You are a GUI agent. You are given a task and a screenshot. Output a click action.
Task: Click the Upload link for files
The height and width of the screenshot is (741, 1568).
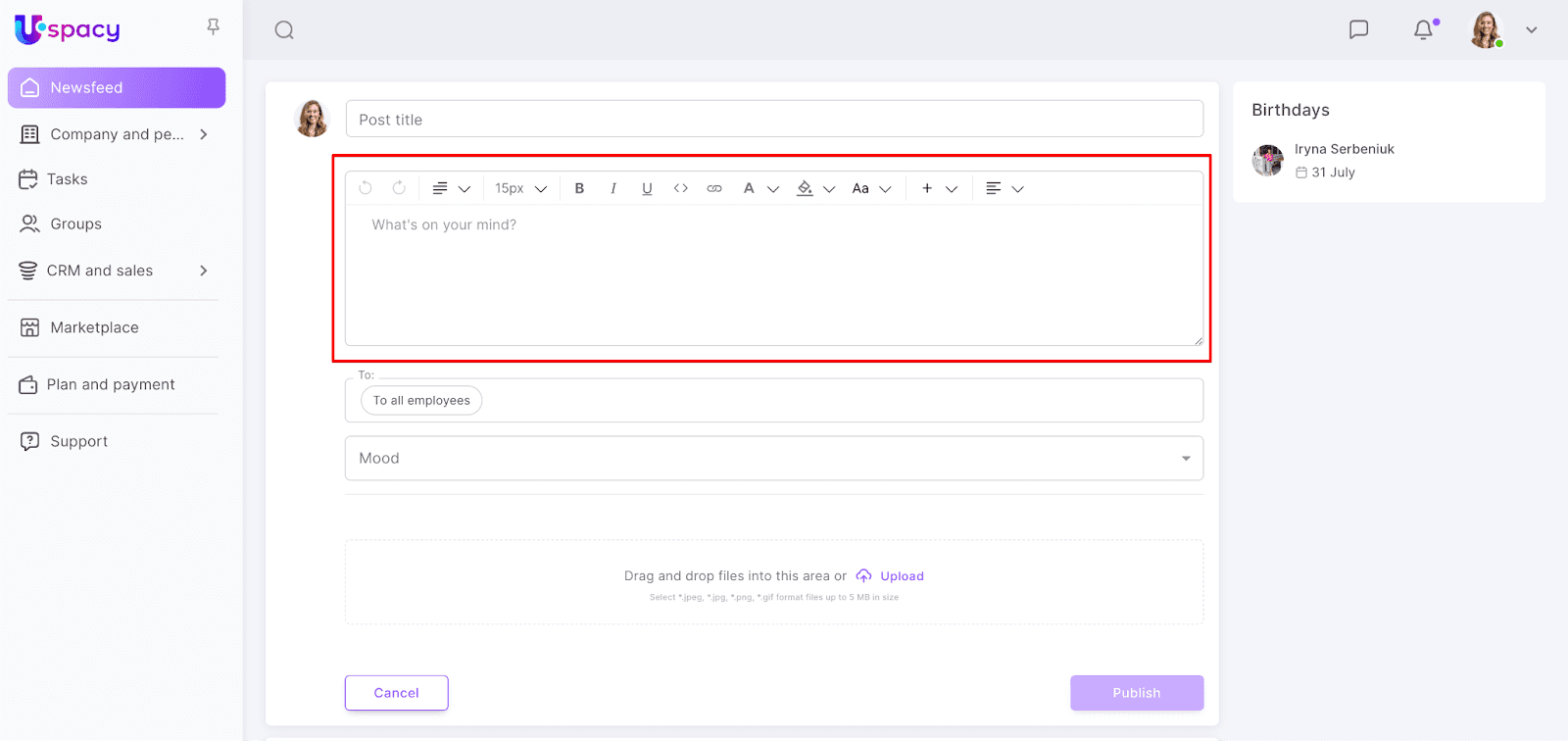coord(901,576)
